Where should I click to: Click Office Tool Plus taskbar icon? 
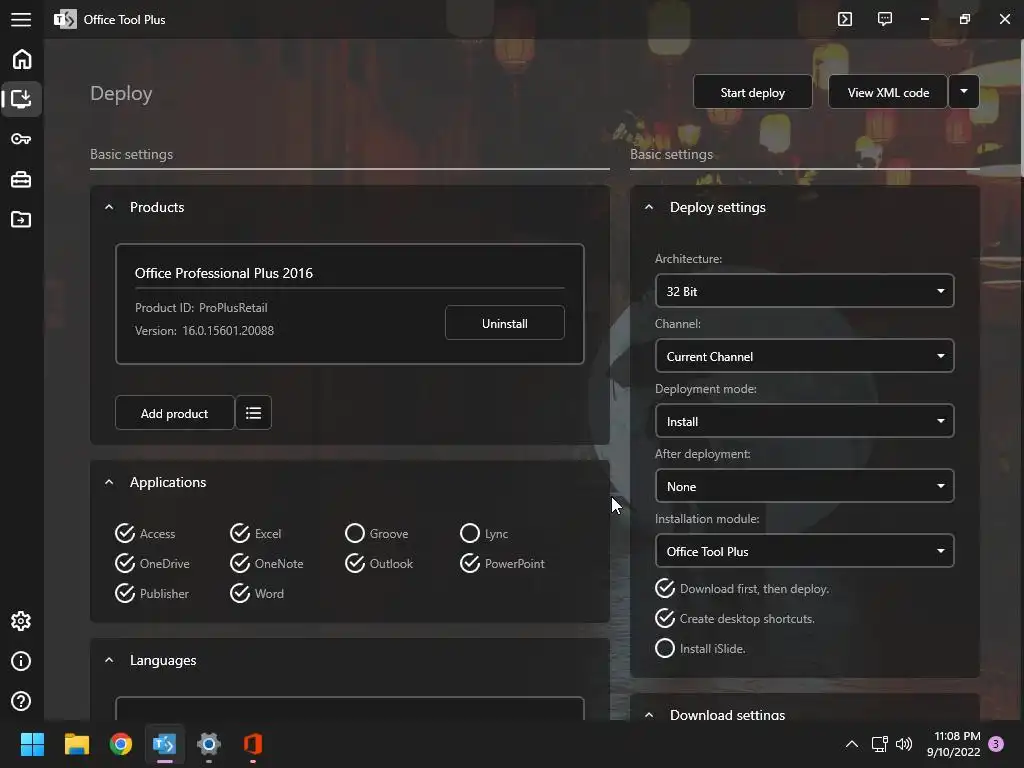coord(165,744)
